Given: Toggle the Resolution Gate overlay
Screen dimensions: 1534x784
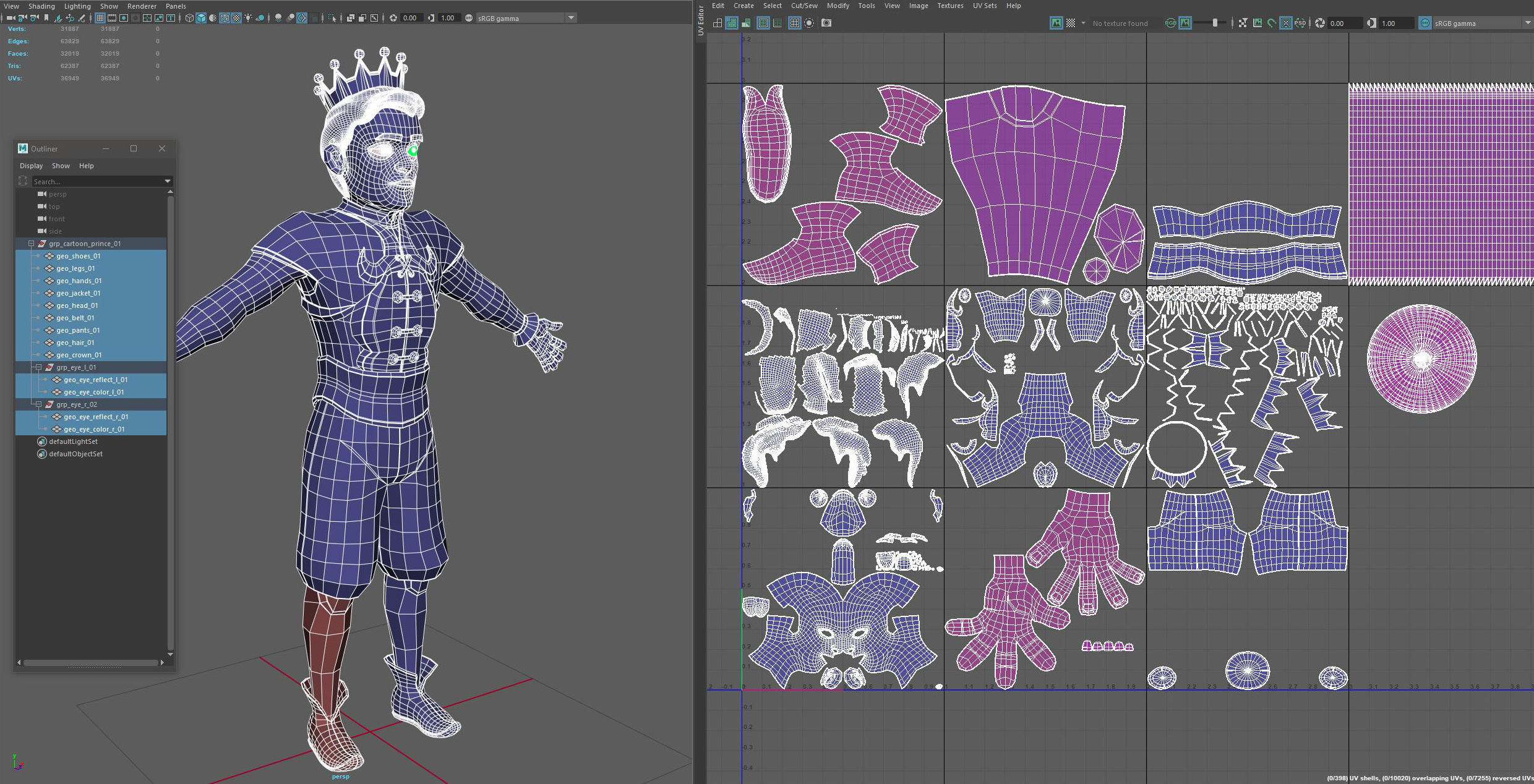Looking at the screenshot, I should (124, 18).
